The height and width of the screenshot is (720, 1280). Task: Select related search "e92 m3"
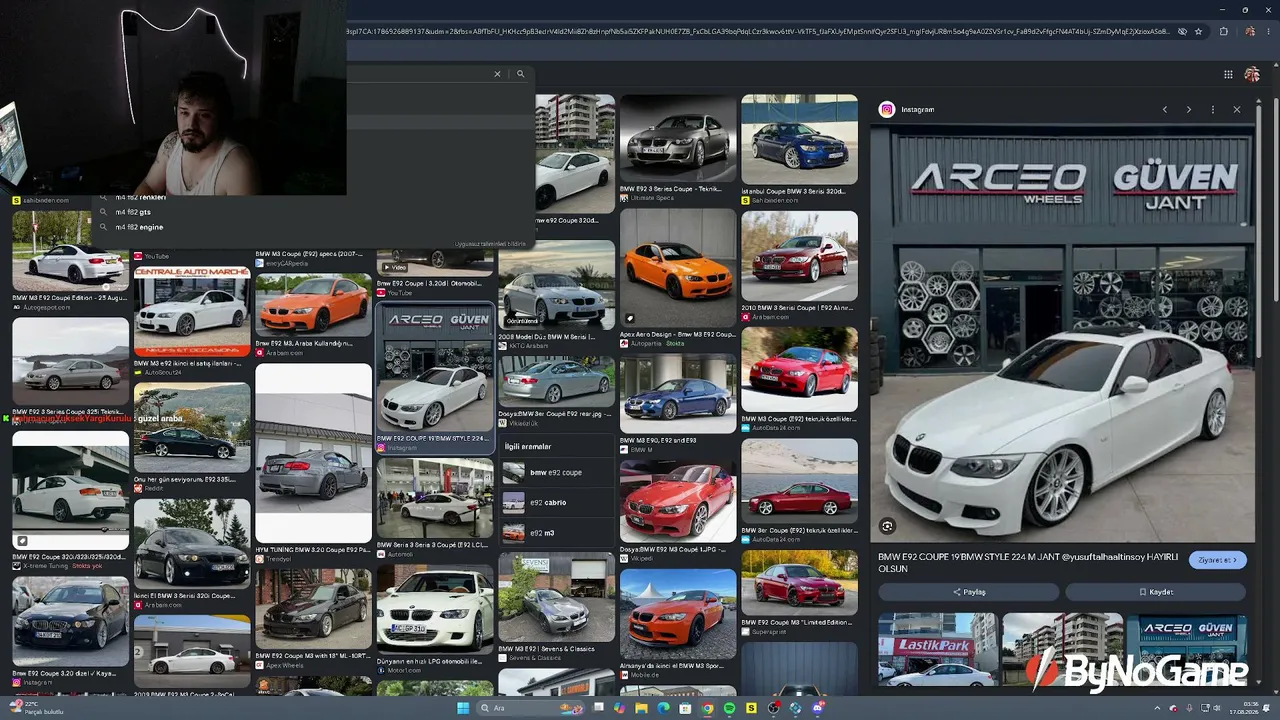(x=557, y=533)
